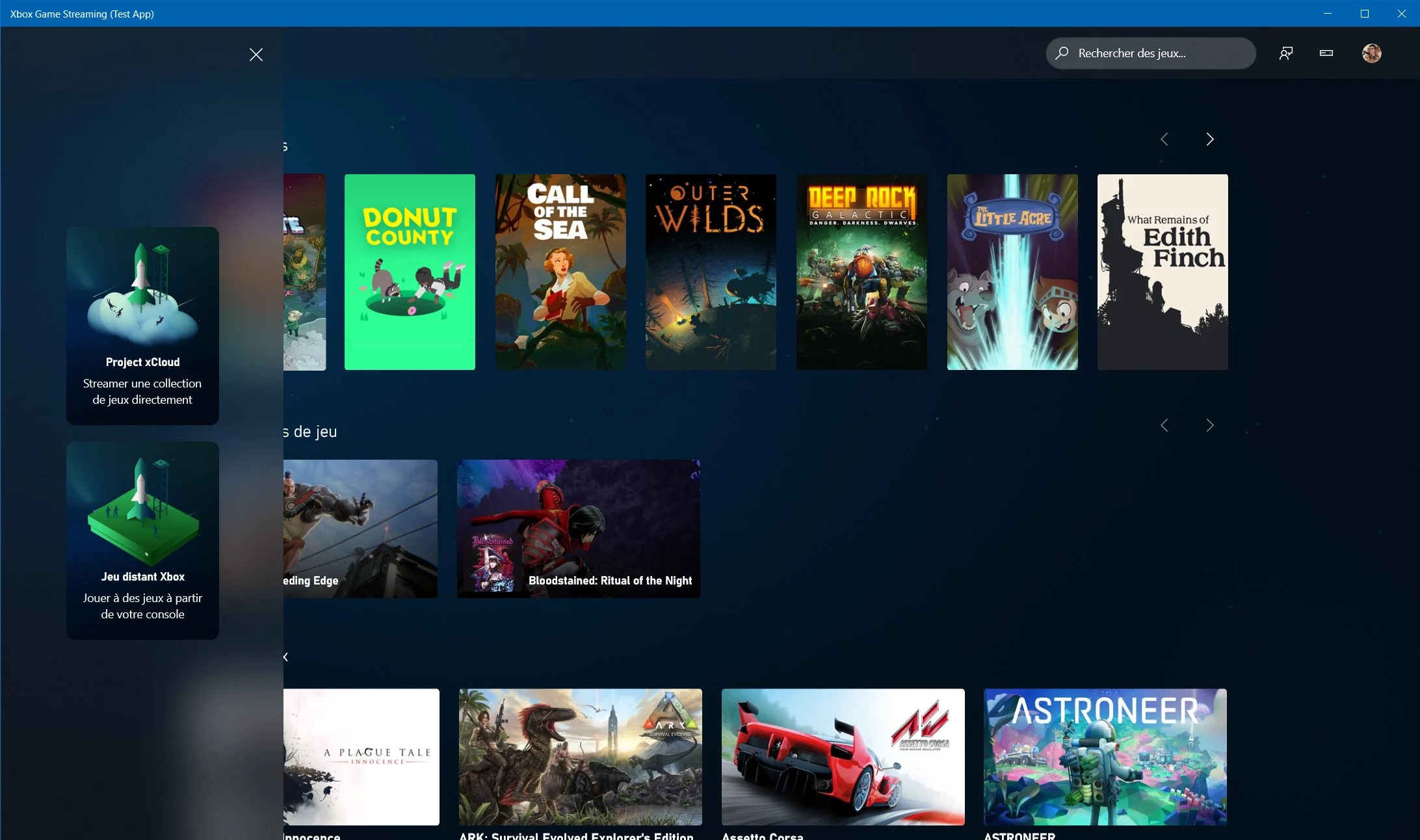Open Outer Wilds game tile
Screen dimensions: 1420x840
(x=711, y=272)
